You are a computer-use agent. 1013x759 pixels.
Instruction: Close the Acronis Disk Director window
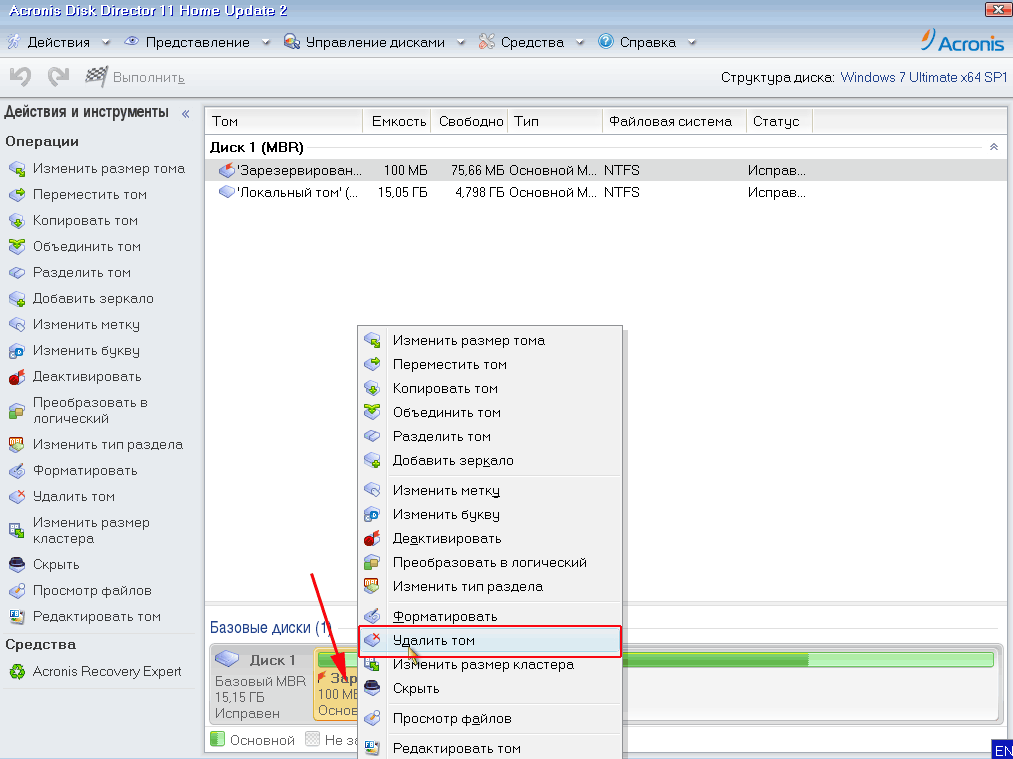pyautogui.click(x=999, y=9)
